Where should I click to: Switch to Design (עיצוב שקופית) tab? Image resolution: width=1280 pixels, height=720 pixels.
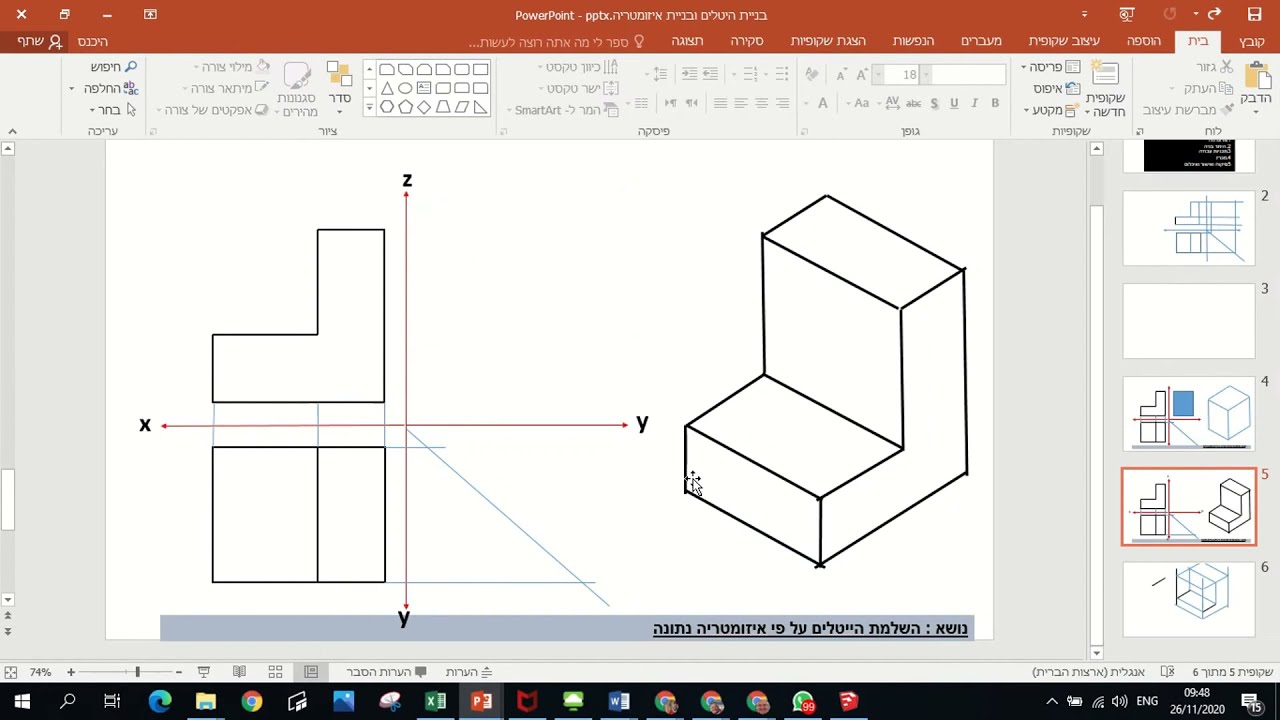click(1064, 41)
